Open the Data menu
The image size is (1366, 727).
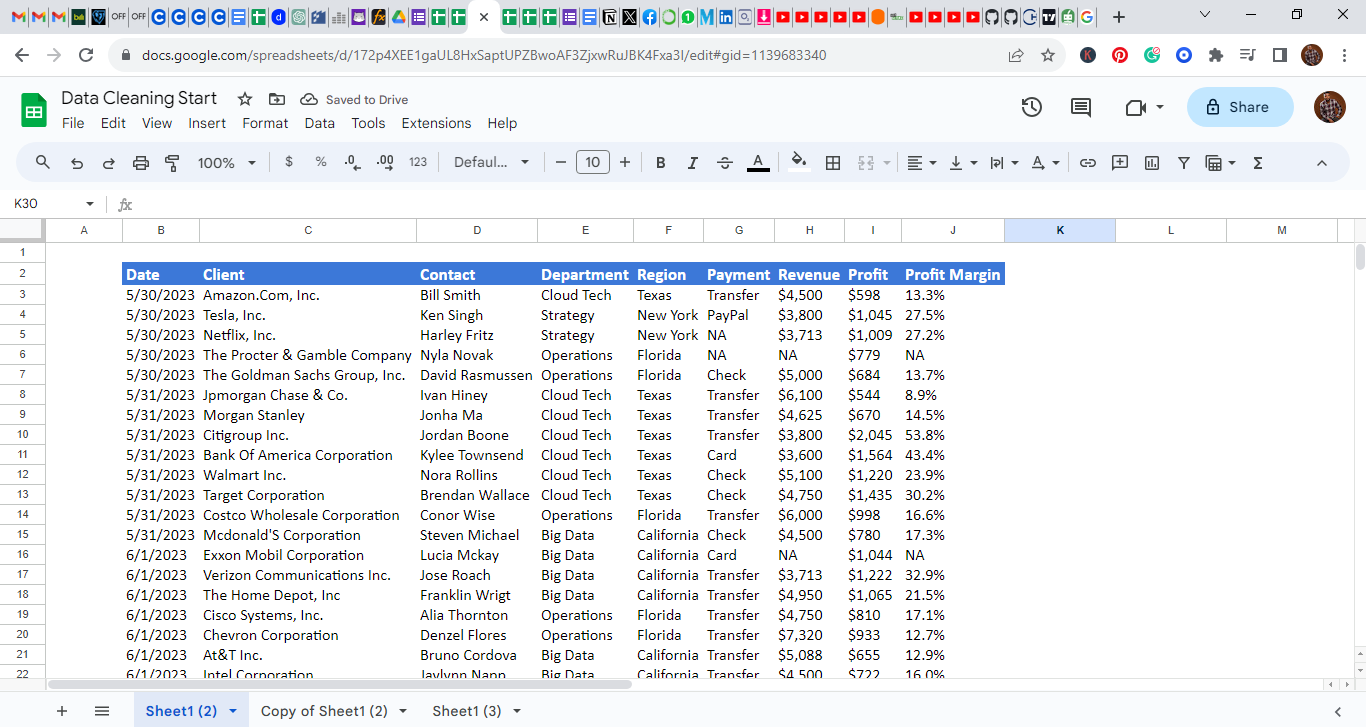click(x=320, y=123)
